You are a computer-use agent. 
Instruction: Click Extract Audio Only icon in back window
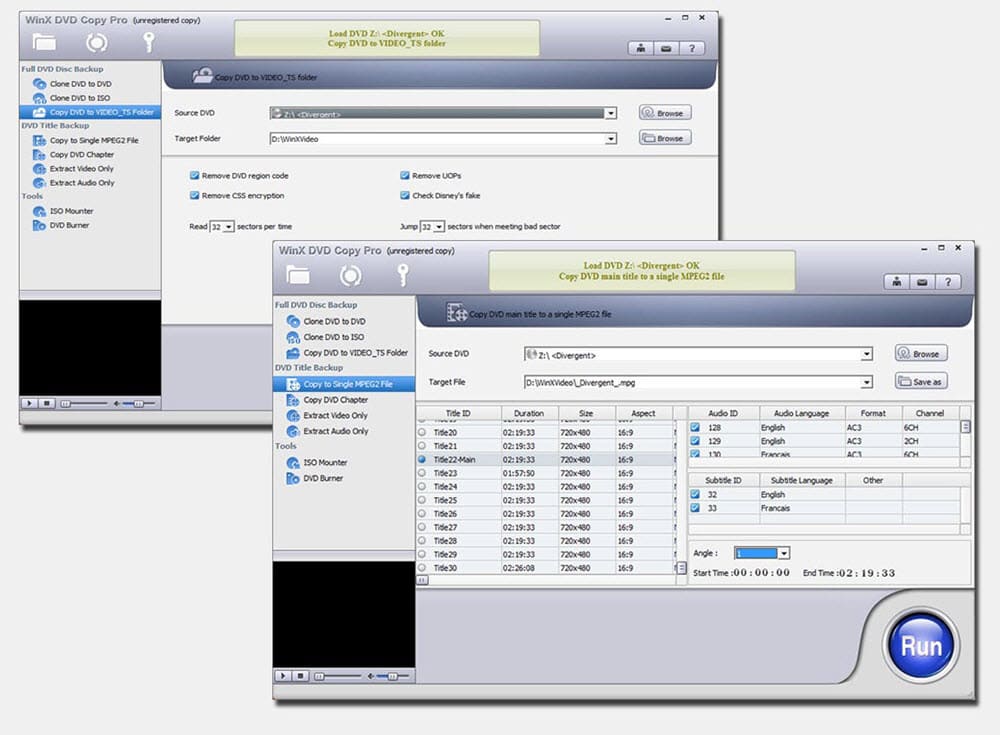point(39,182)
